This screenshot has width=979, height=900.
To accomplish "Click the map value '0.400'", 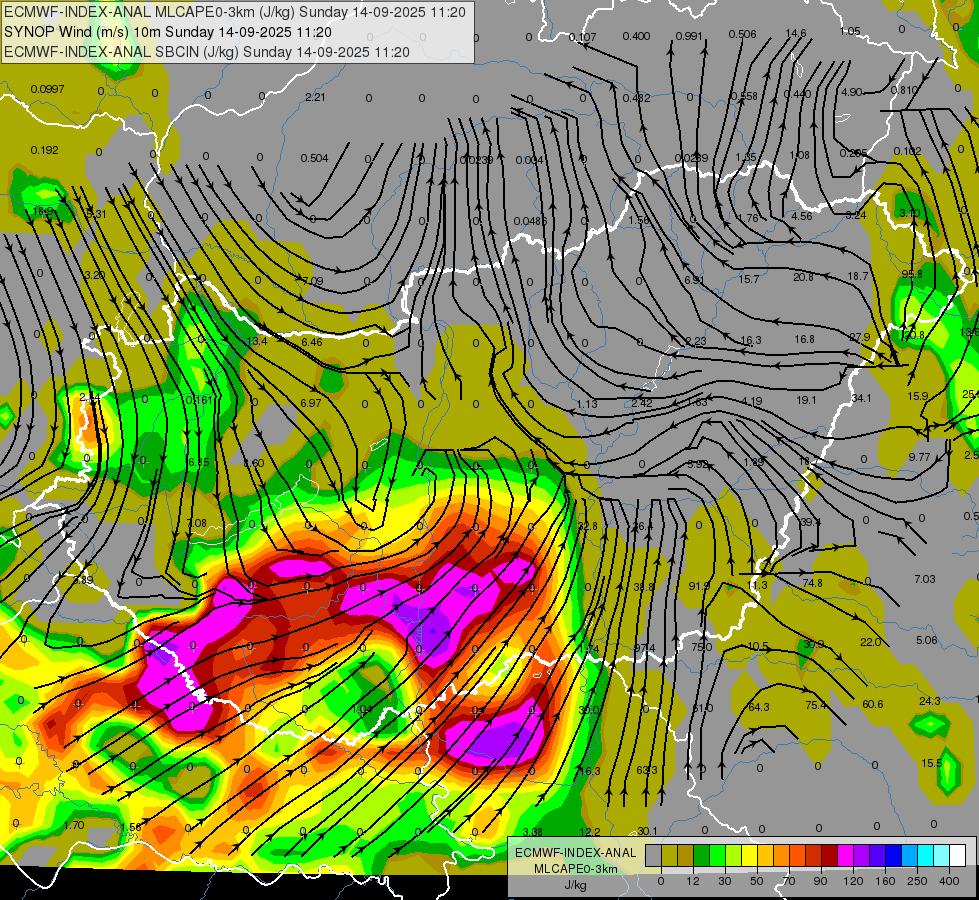I will [636, 36].
